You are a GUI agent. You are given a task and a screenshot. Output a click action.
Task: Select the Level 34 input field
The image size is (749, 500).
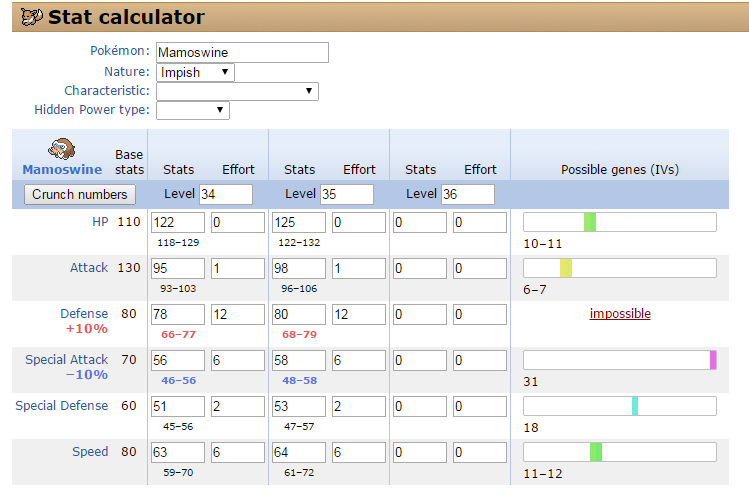226,194
